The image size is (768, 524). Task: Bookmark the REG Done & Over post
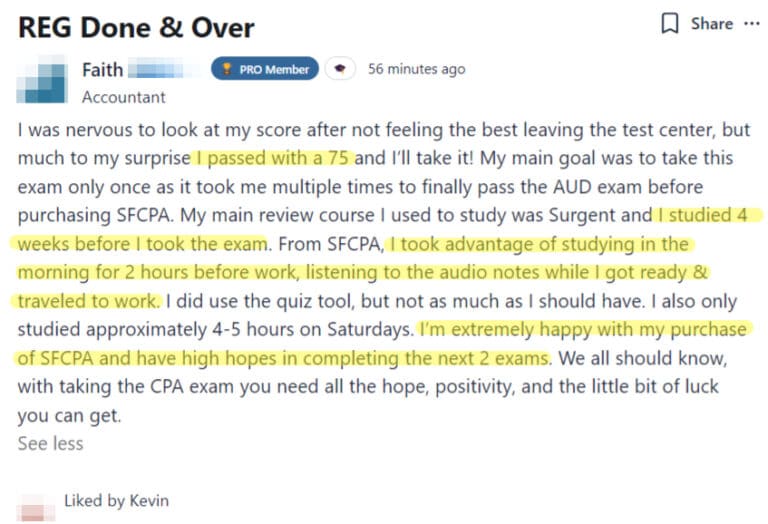pos(670,23)
